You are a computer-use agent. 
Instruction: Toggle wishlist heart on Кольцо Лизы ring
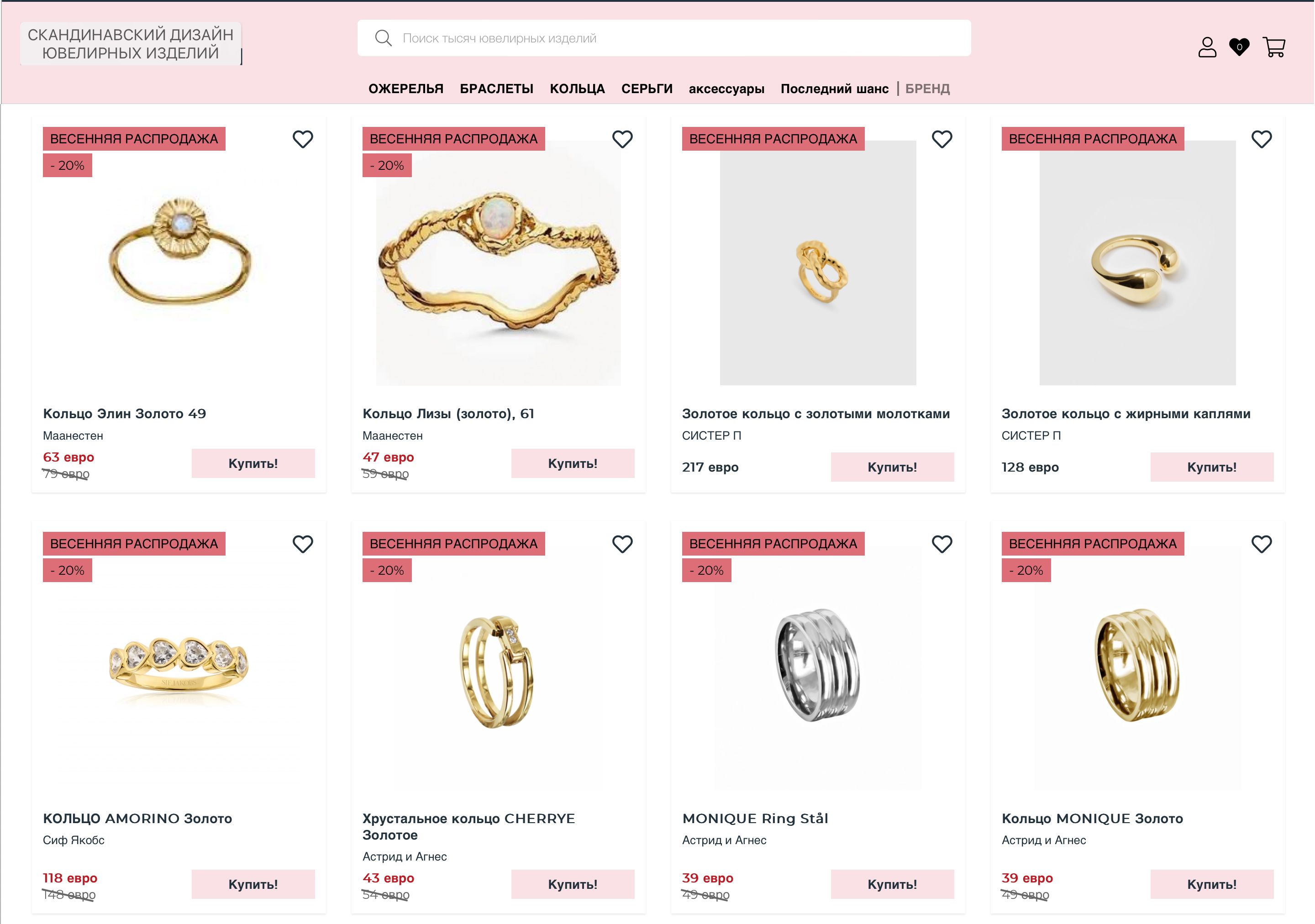(622, 139)
